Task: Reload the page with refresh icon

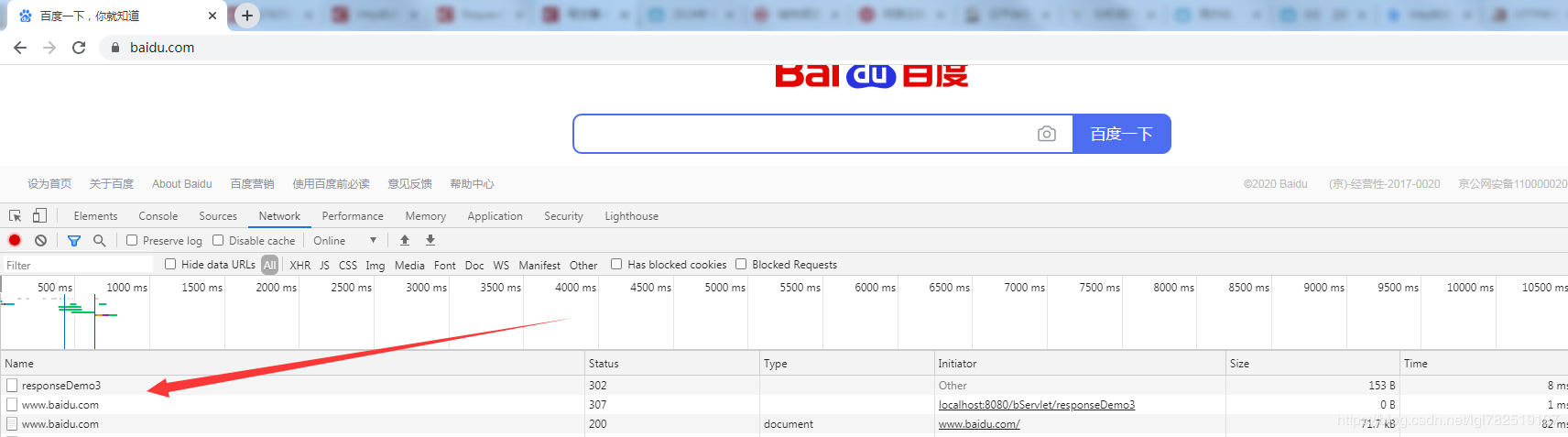Action: point(79,48)
